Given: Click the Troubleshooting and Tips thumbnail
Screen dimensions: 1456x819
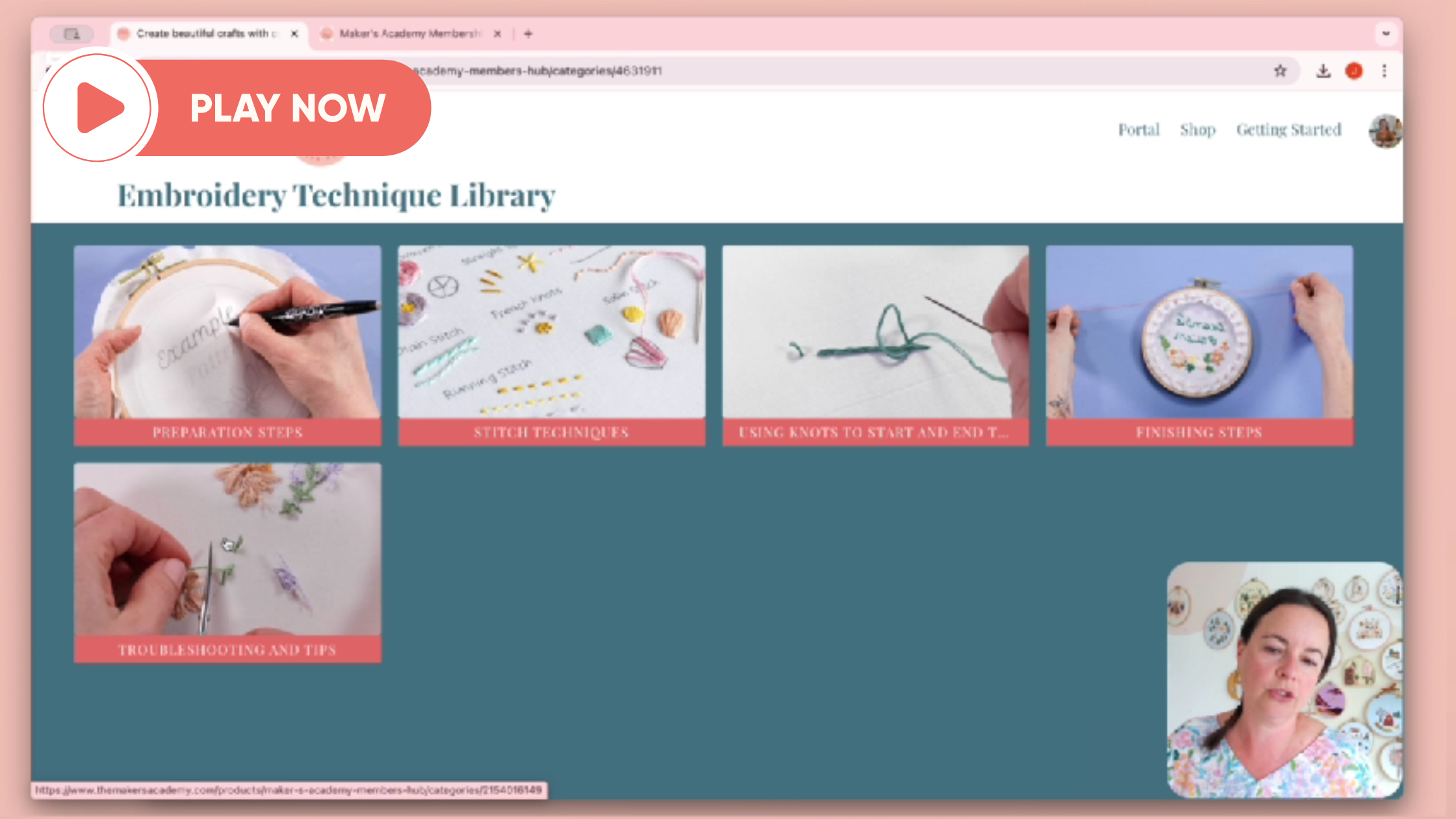Looking at the screenshot, I should click(227, 556).
